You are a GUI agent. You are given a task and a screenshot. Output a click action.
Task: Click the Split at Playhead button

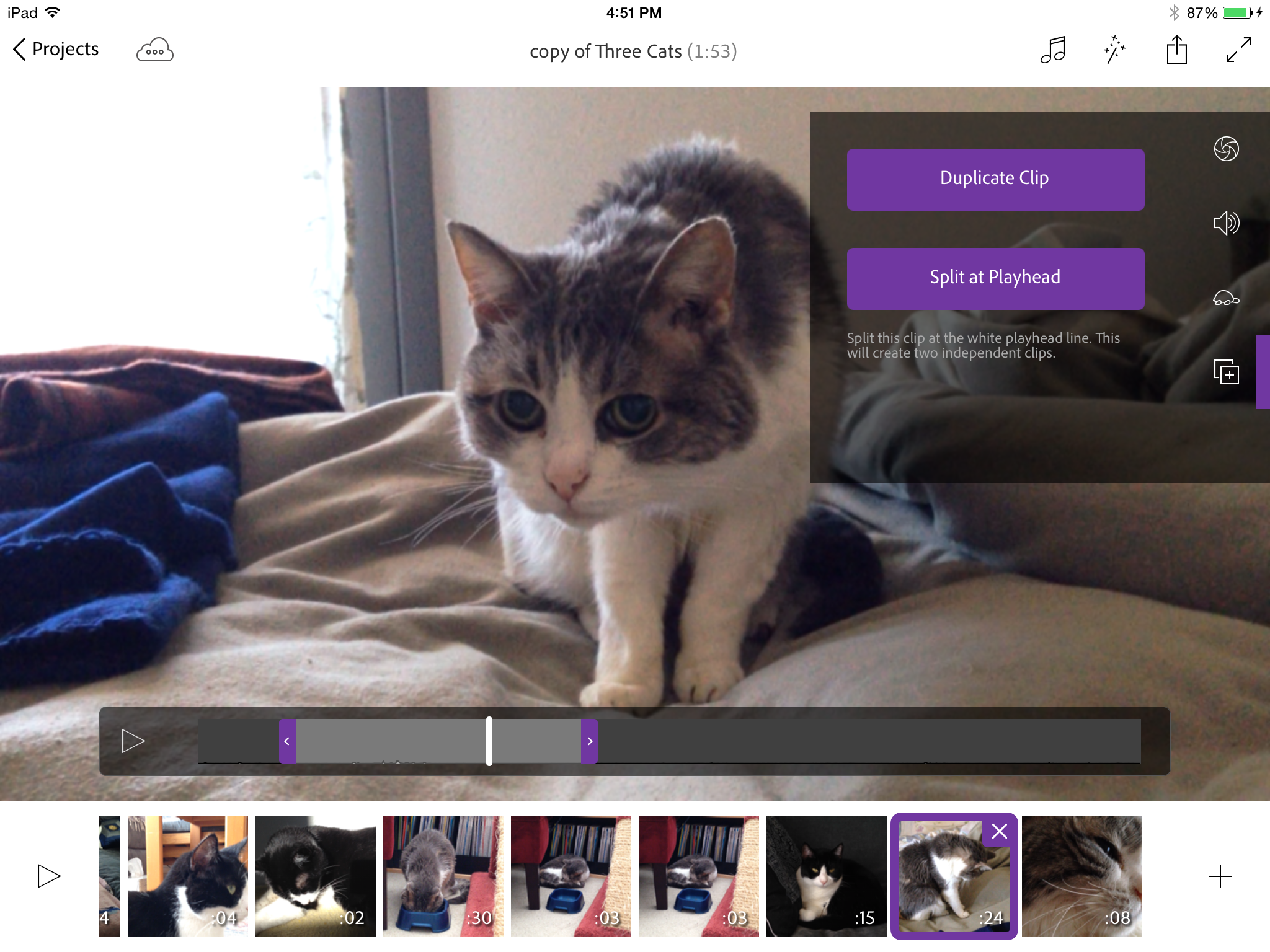point(995,278)
